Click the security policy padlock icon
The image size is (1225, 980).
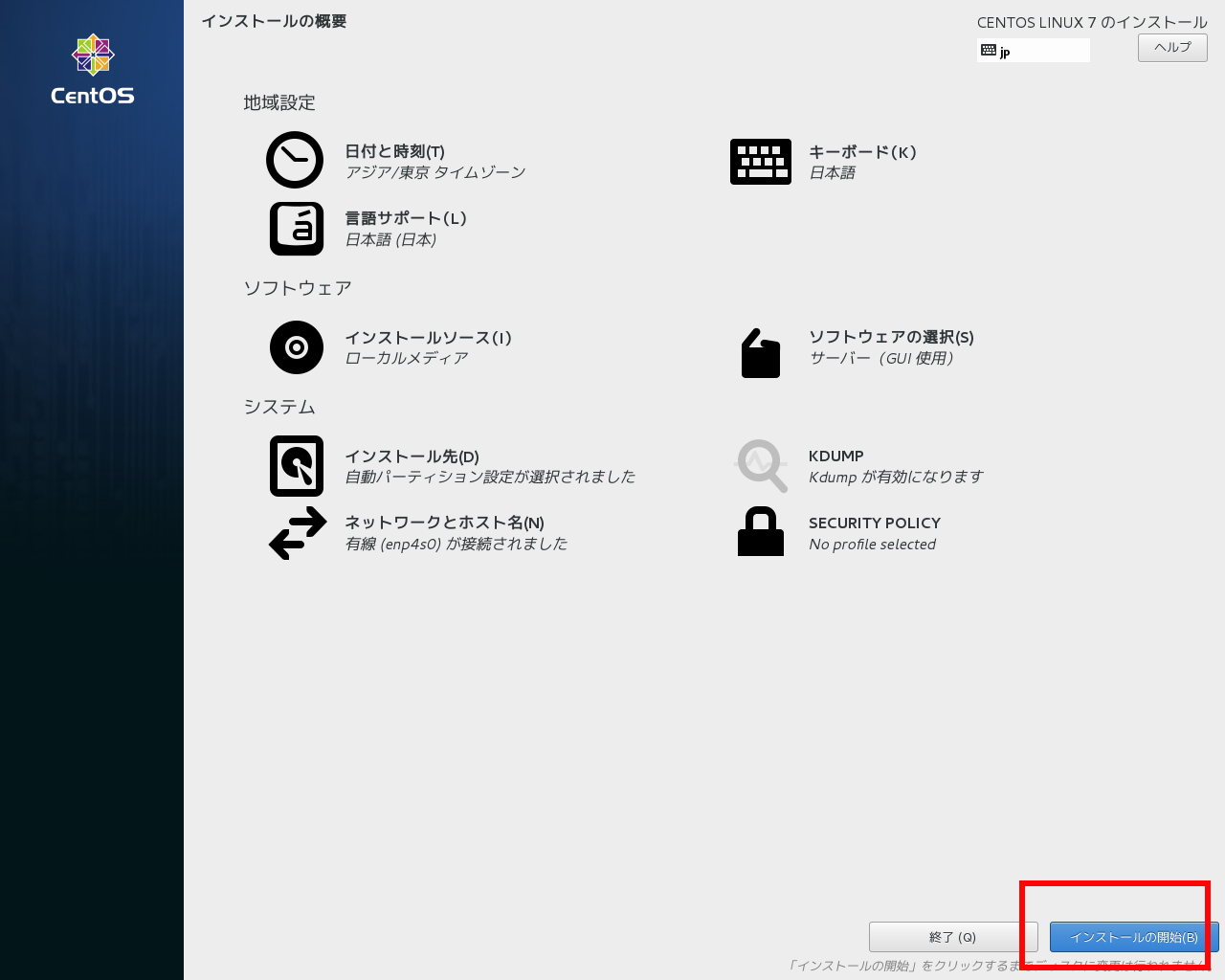(761, 532)
